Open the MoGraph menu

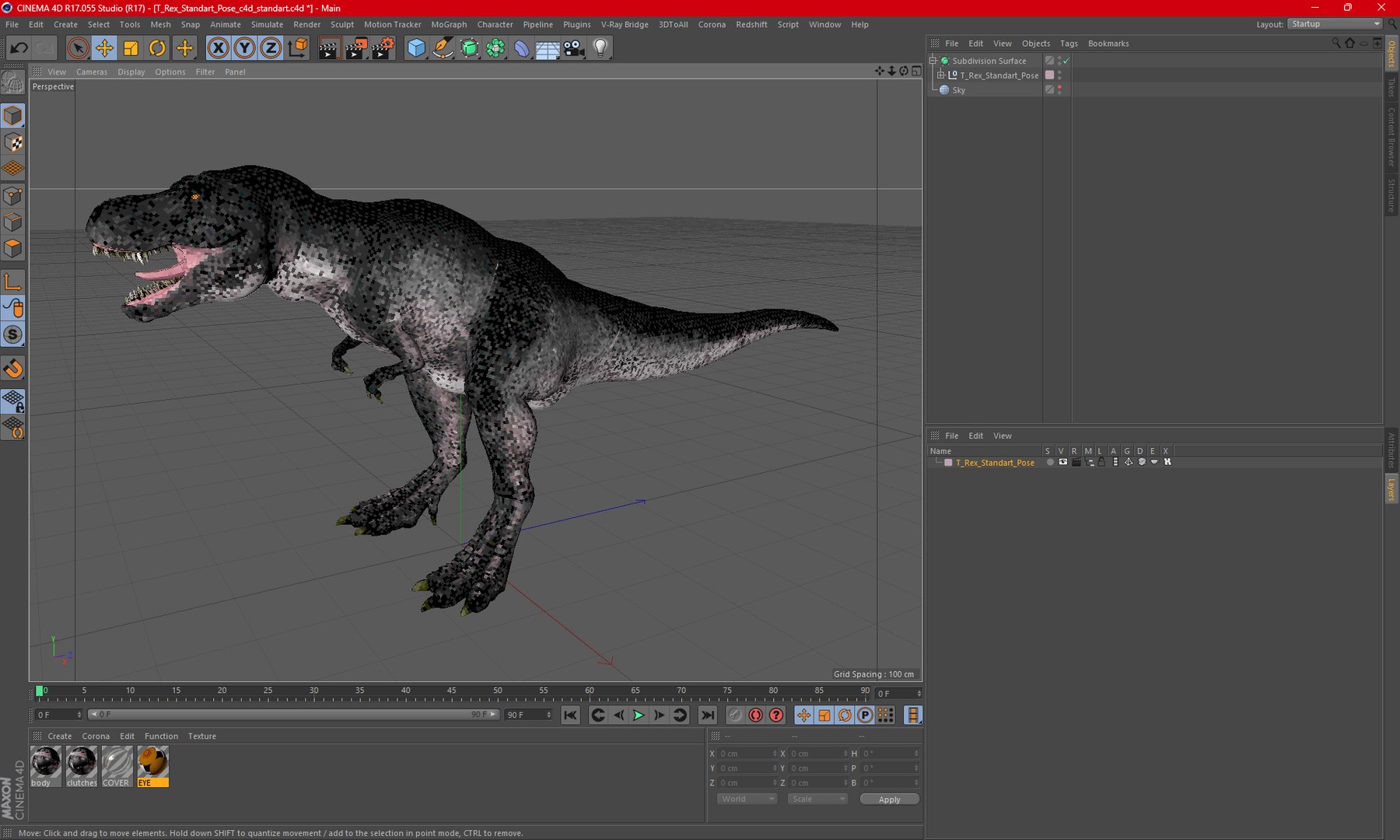449,24
